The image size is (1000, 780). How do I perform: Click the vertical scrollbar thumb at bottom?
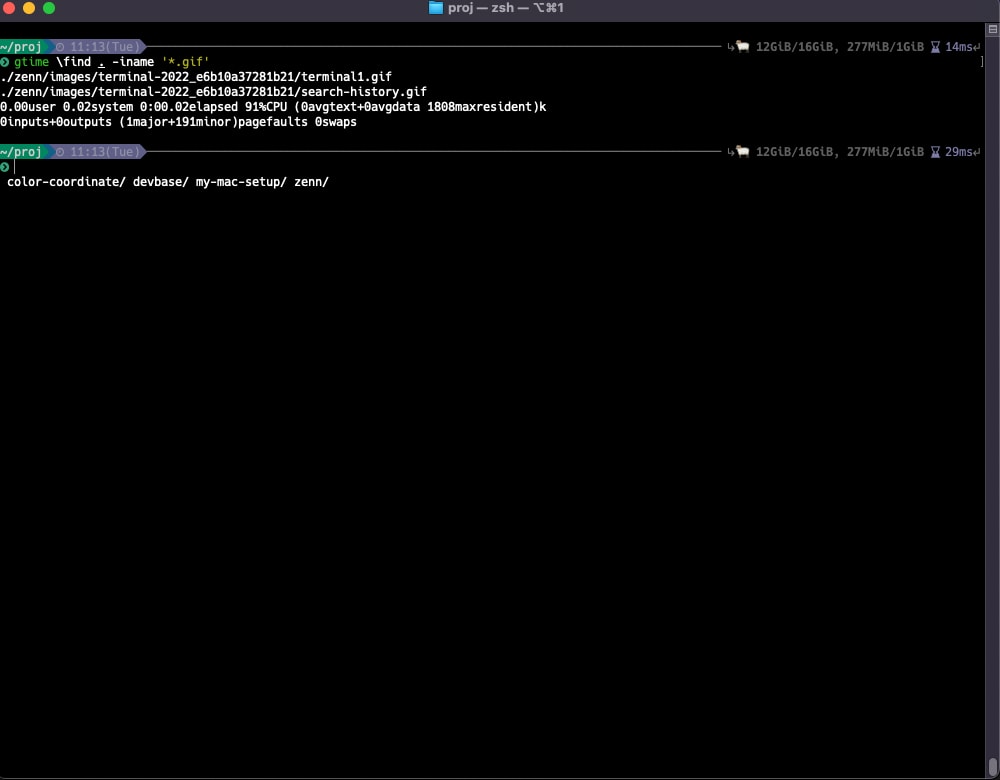(992, 766)
